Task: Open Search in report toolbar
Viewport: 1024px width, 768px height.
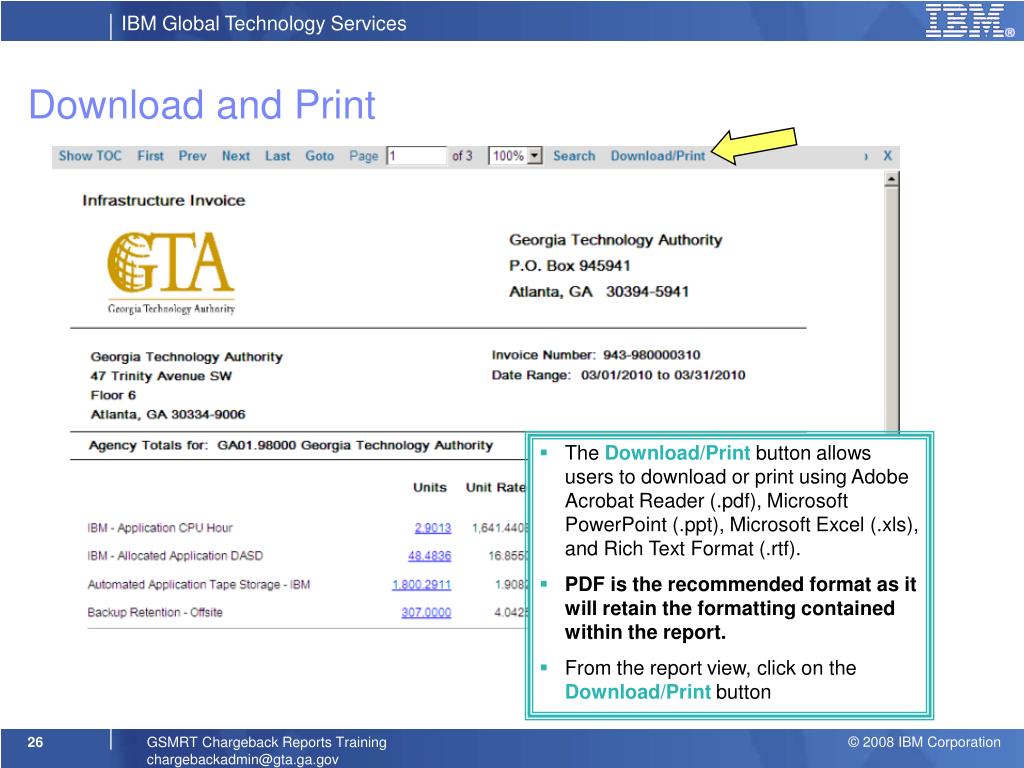Action: click(x=574, y=156)
